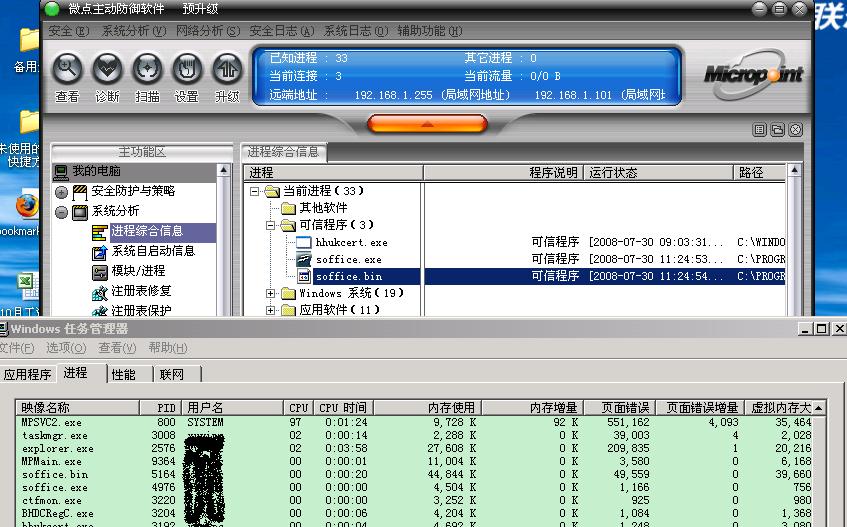Collapse the 当前进程 (33) tree node

coord(254,191)
